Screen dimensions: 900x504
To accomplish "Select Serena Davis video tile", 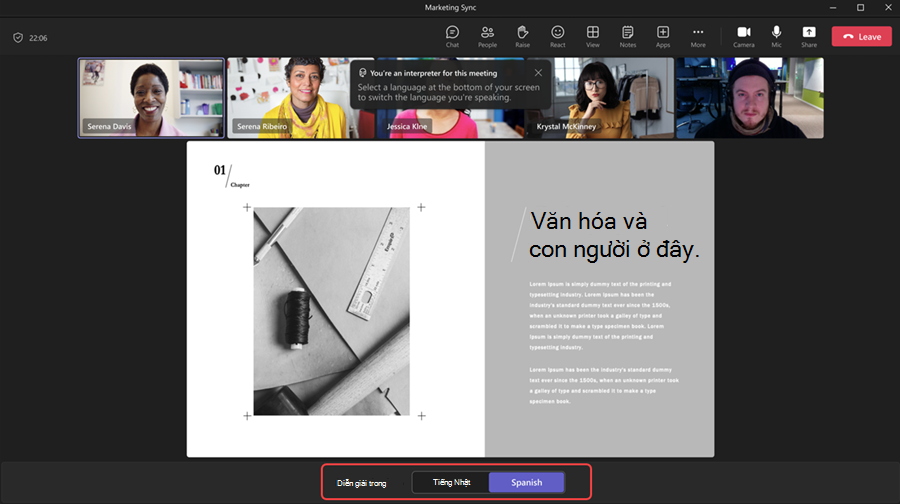I will tap(151, 98).
